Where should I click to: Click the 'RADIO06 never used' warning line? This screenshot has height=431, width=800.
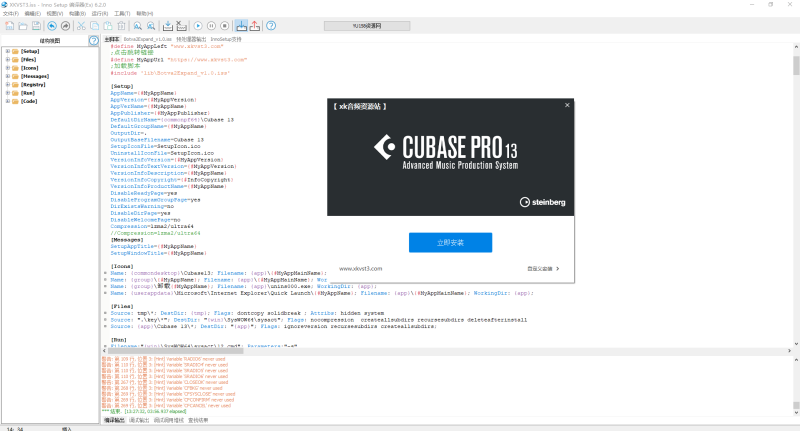tap(163, 359)
